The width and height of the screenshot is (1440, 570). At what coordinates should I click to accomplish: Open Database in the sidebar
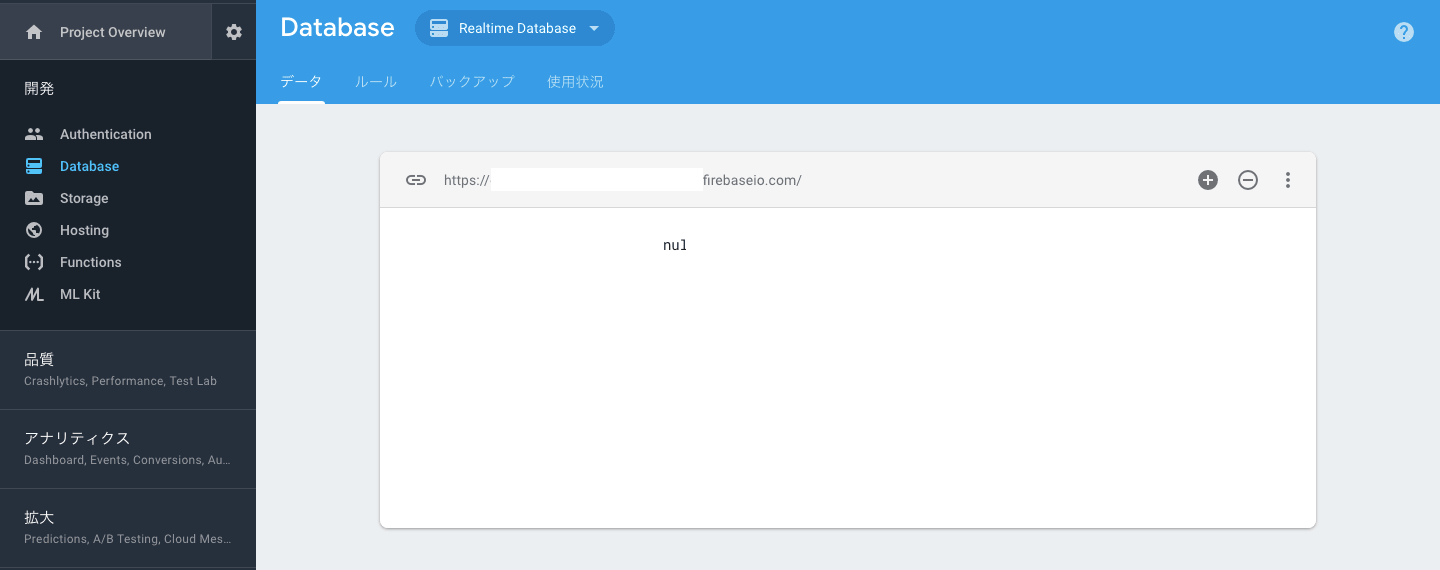128,166
